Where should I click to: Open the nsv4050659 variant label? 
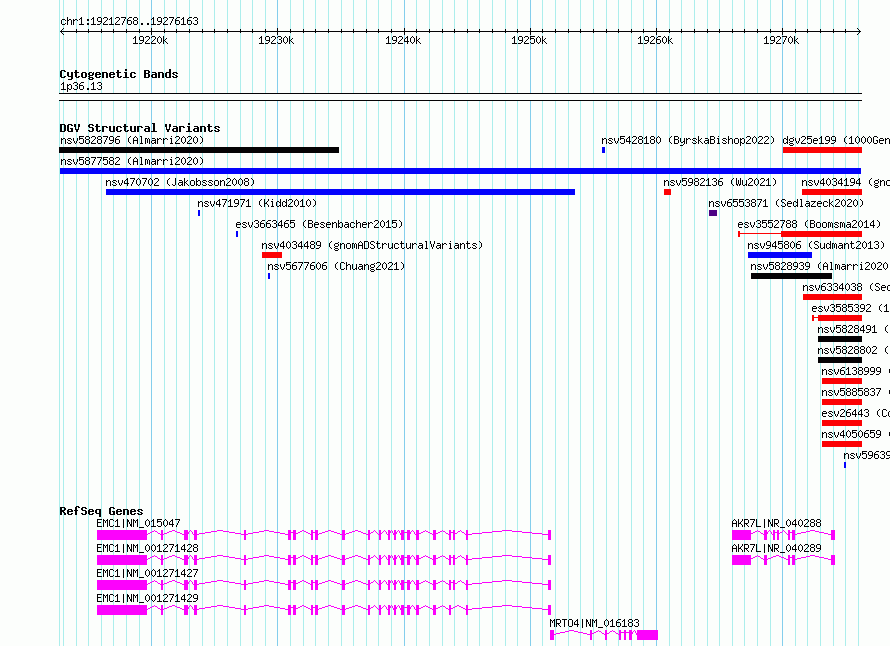(x=855, y=434)
